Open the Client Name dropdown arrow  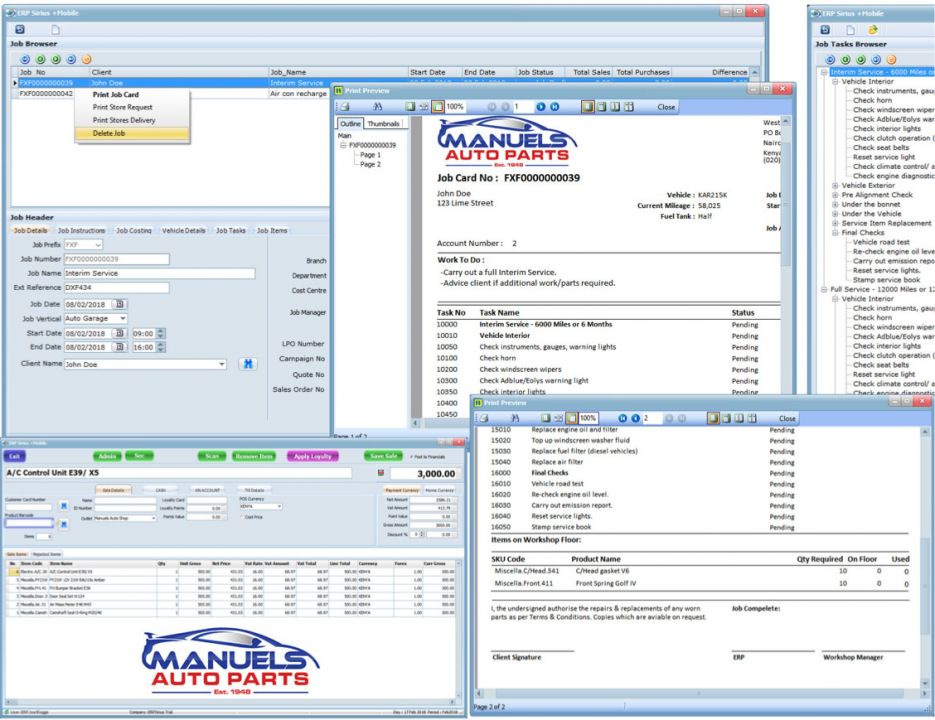[x=222, y=364]
